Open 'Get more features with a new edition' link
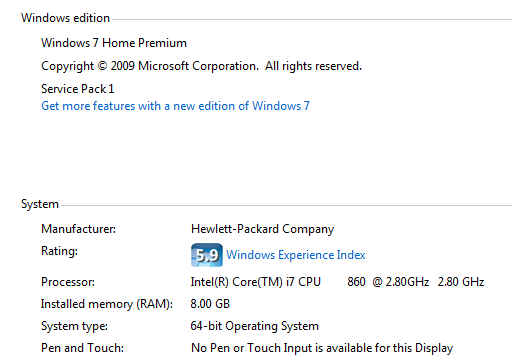Screen dimensions: 512x363 pos(175,106)
